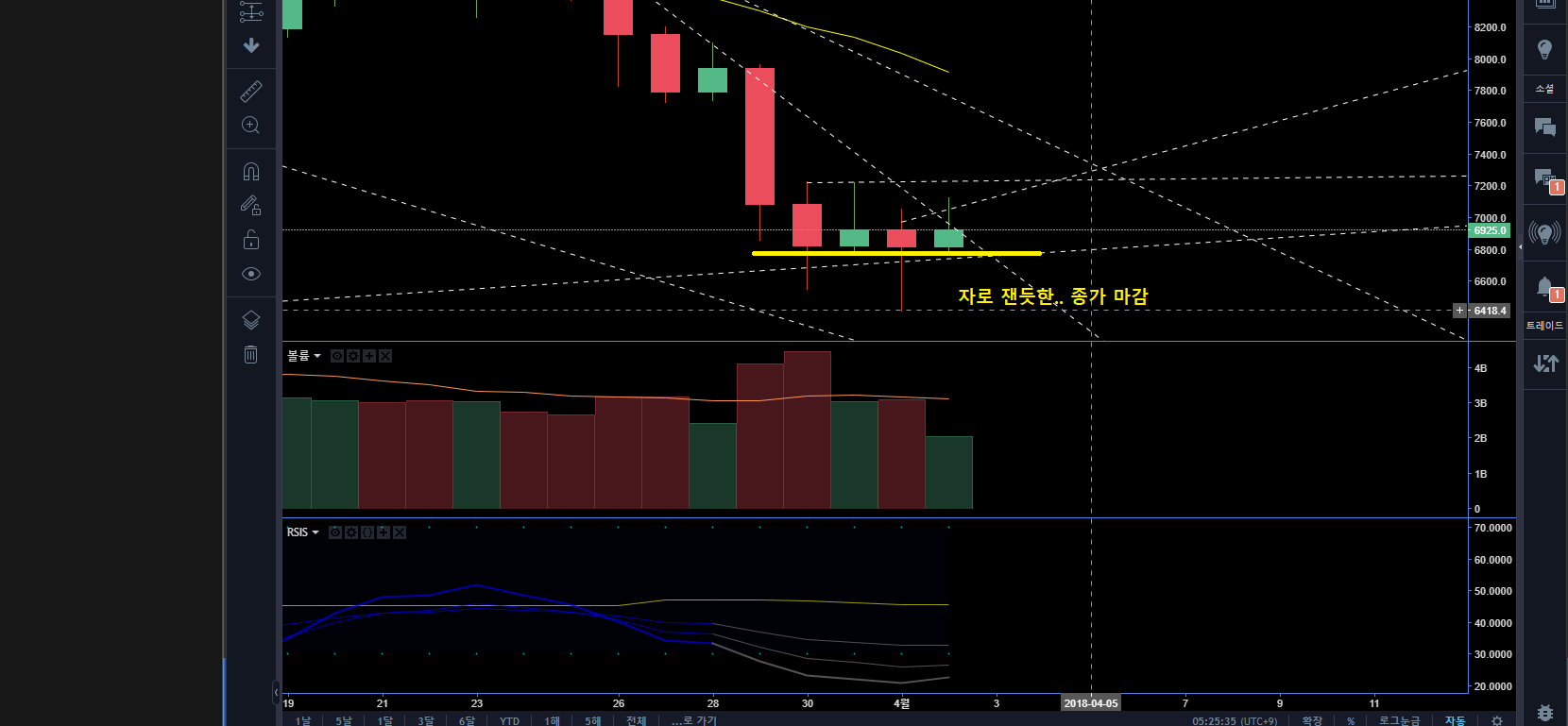1568x726 pixels.
Task: Click the 트레이드 section label
Action: (x=1544, y=326)
